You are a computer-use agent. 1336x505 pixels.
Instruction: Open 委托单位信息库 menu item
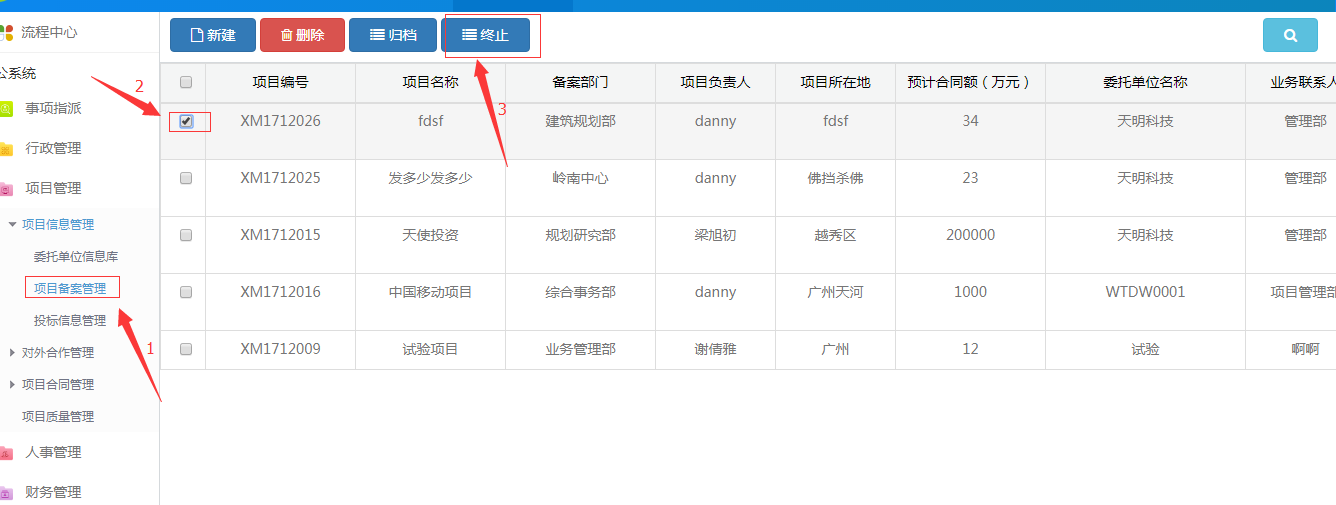pyautogui.click(x=76, y=257)
